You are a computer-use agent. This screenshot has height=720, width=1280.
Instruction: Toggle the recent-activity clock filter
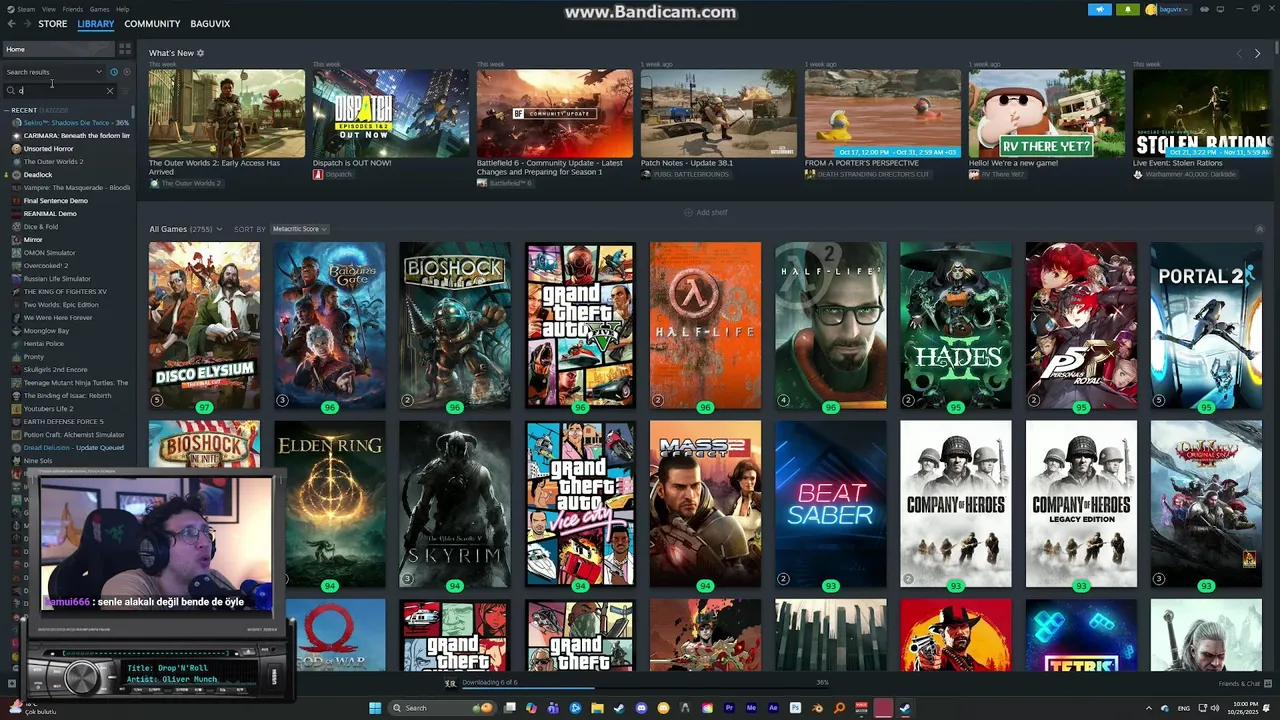pos(114,72)
